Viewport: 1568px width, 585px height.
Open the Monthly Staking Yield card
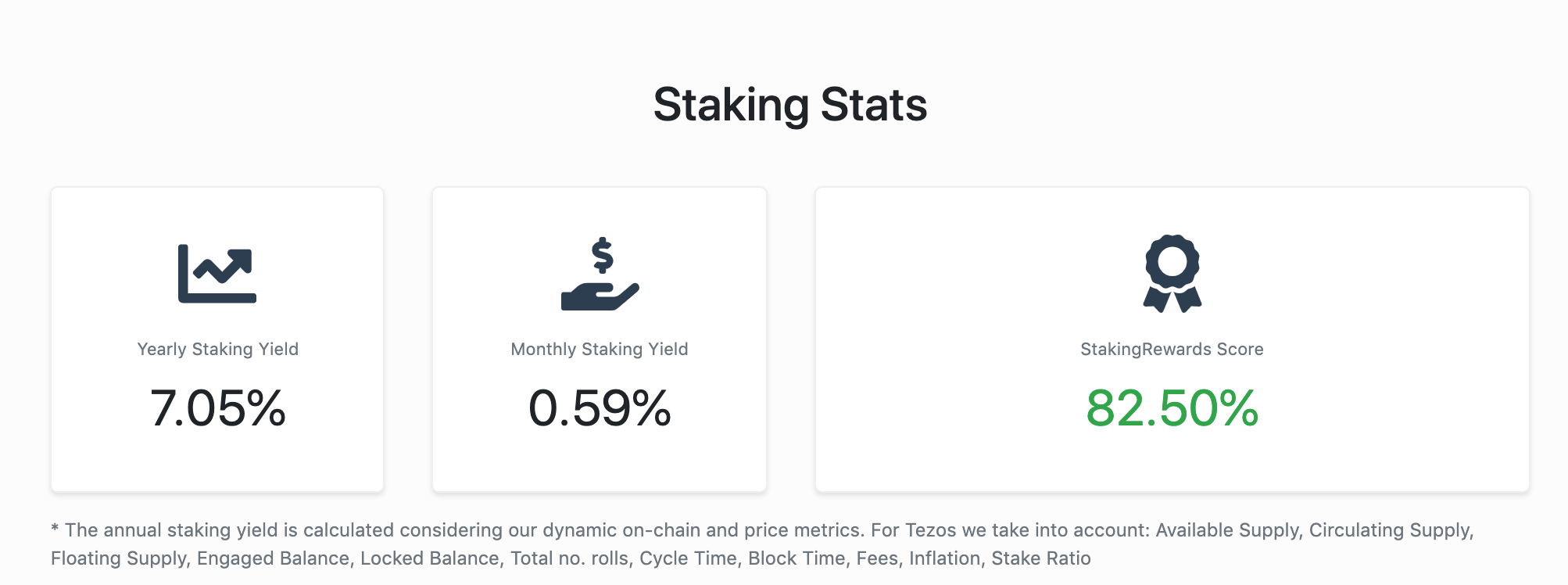[x=600, y=339]
